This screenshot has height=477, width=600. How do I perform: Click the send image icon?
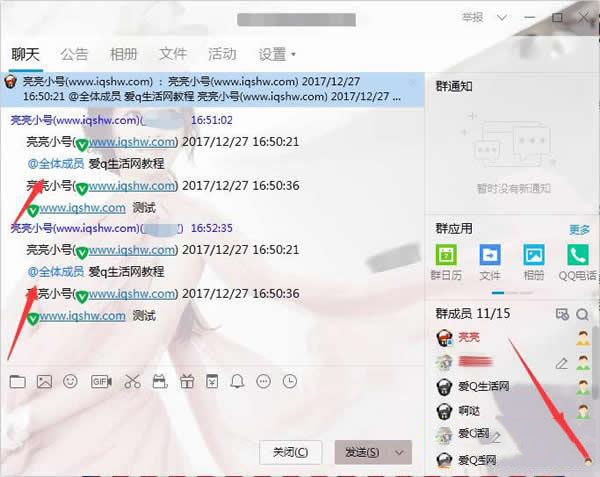tap(44, 382)
